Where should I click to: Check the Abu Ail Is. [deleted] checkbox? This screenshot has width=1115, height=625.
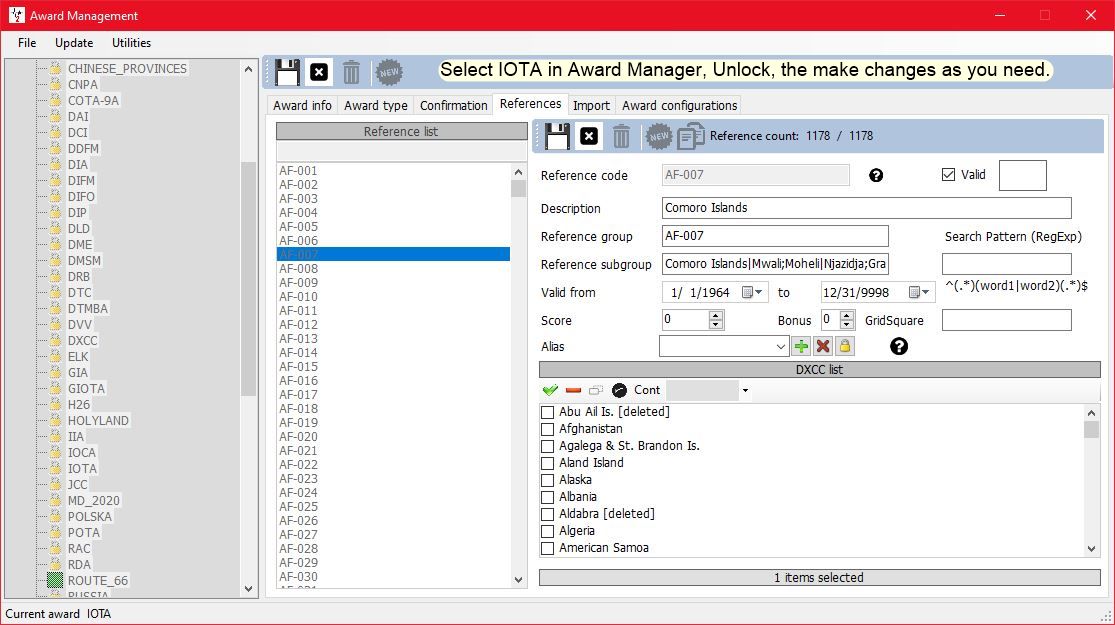tap(548, 412)
